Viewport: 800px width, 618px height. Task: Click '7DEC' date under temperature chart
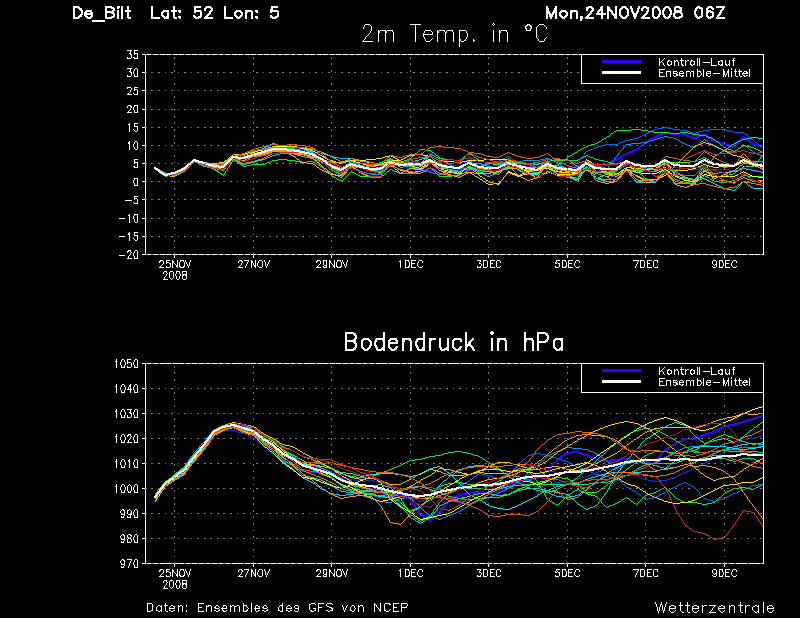646,264
